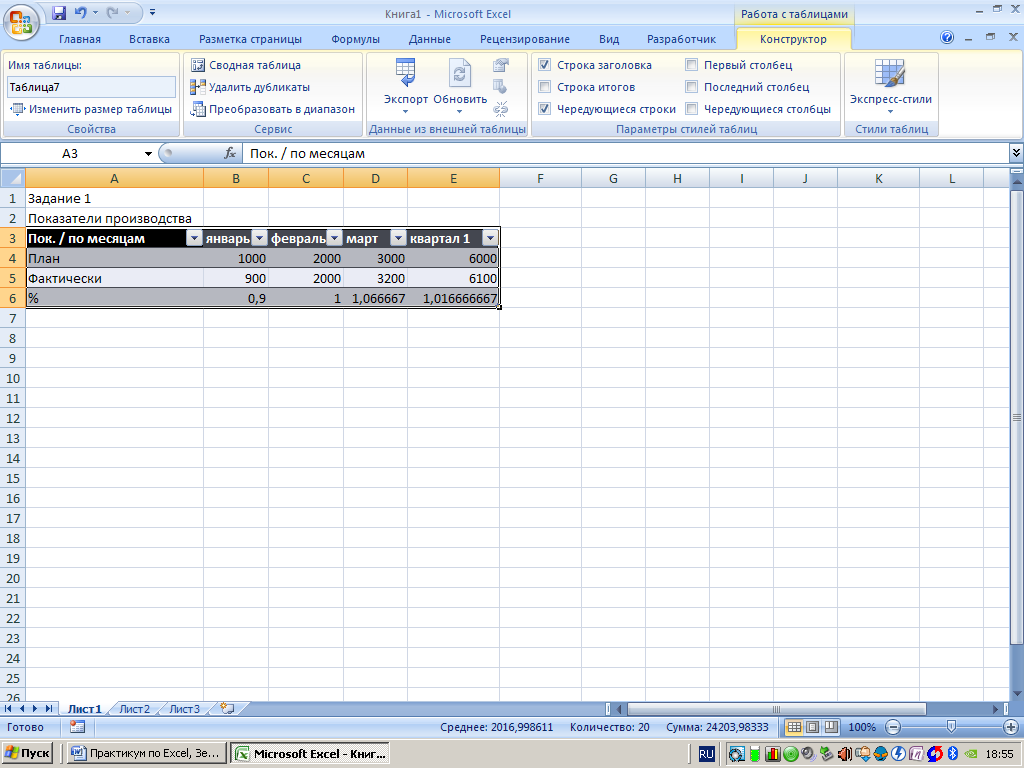Enable Последний столбец checkbox

(x=692, y=87)
